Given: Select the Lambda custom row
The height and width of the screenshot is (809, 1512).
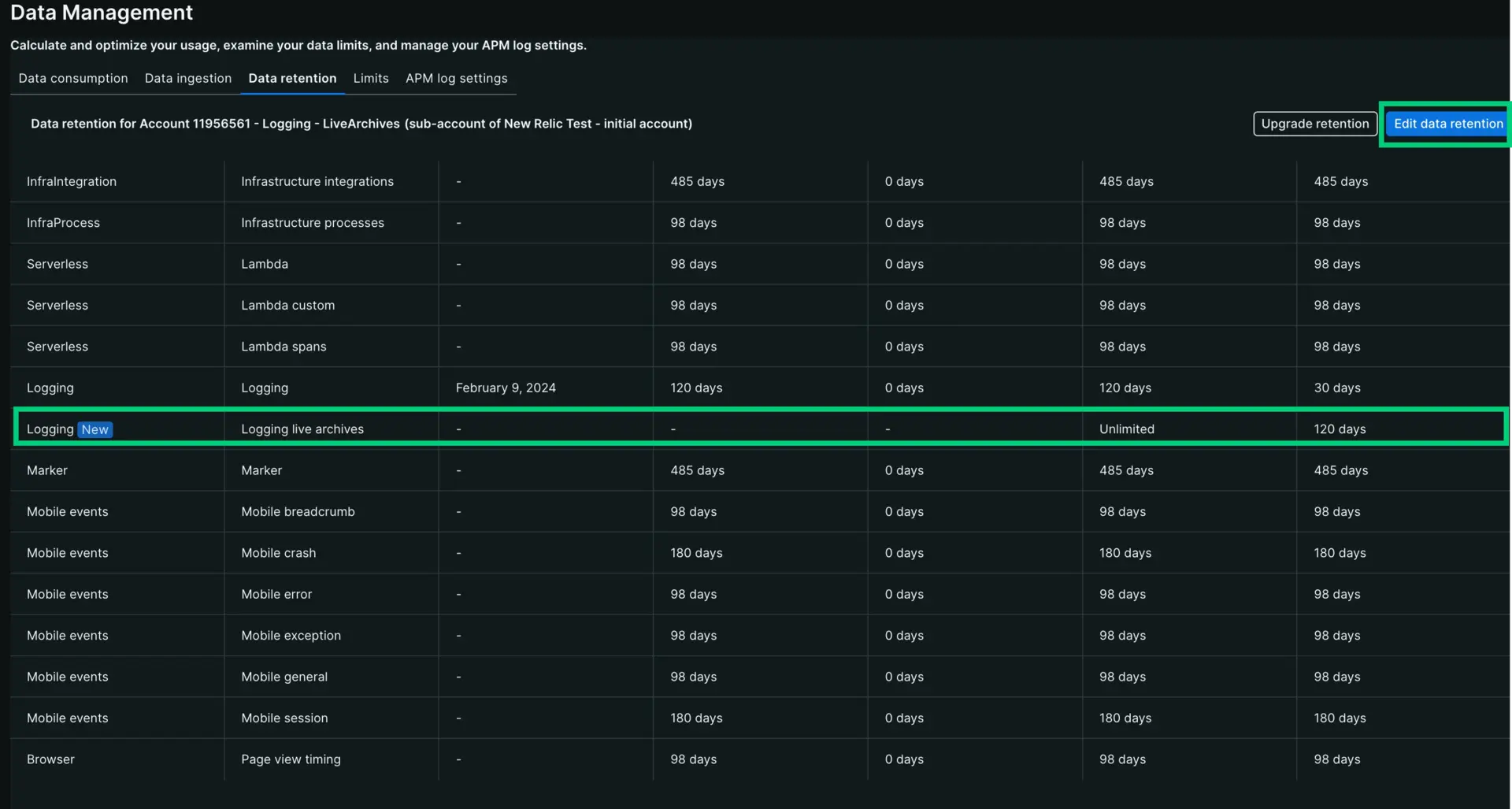Looking at the screenshot, I should coord(287,306).
